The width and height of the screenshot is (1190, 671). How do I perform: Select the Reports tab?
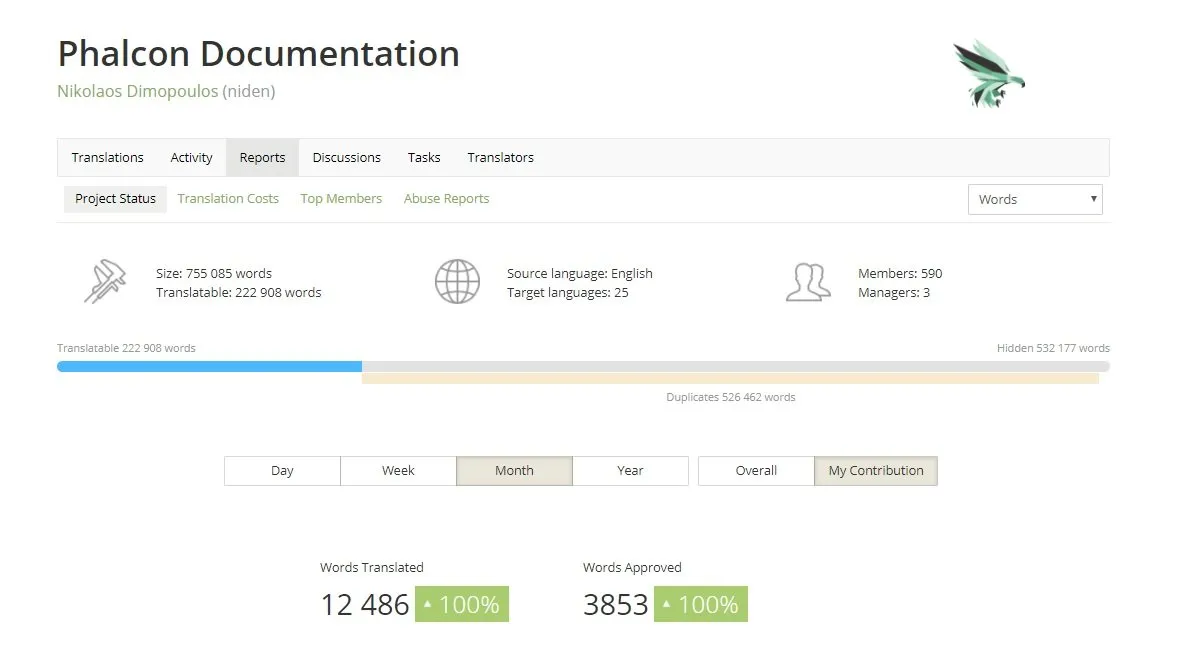(x=263, y=157)
